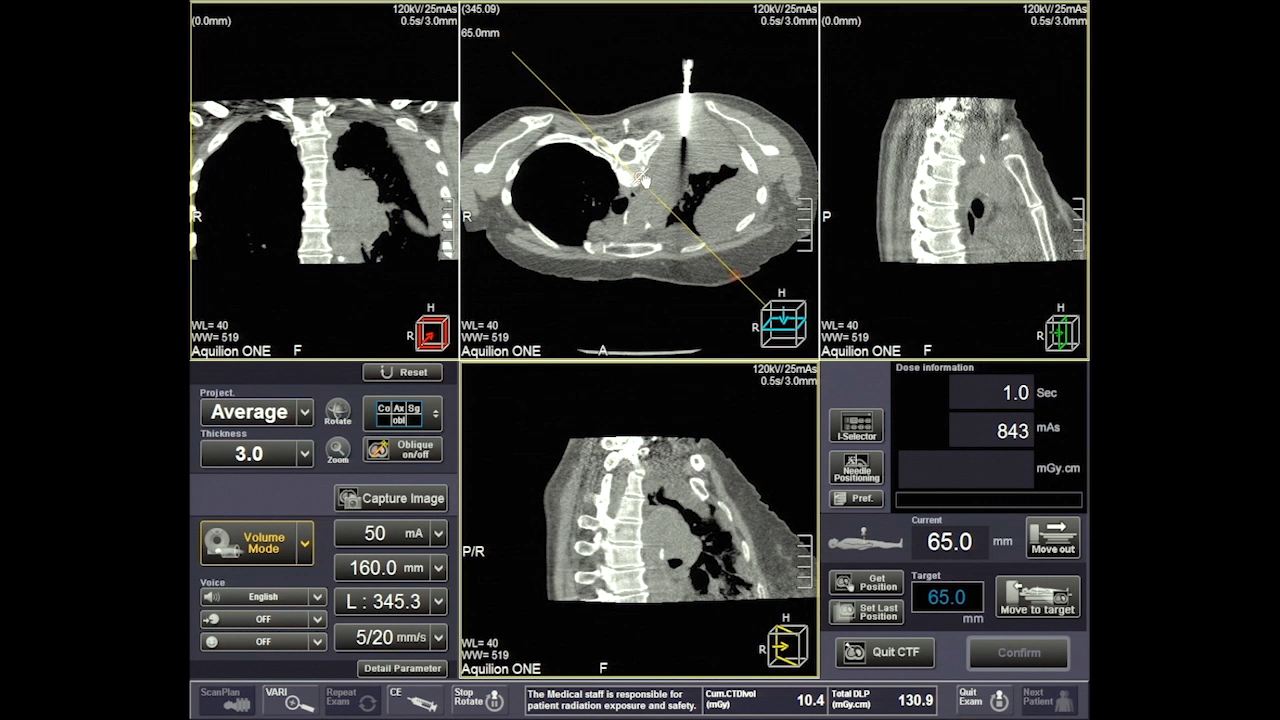
Task: Open the second Voice OFF dropdown
Action: pyautogui.click(x=317, y=619)
